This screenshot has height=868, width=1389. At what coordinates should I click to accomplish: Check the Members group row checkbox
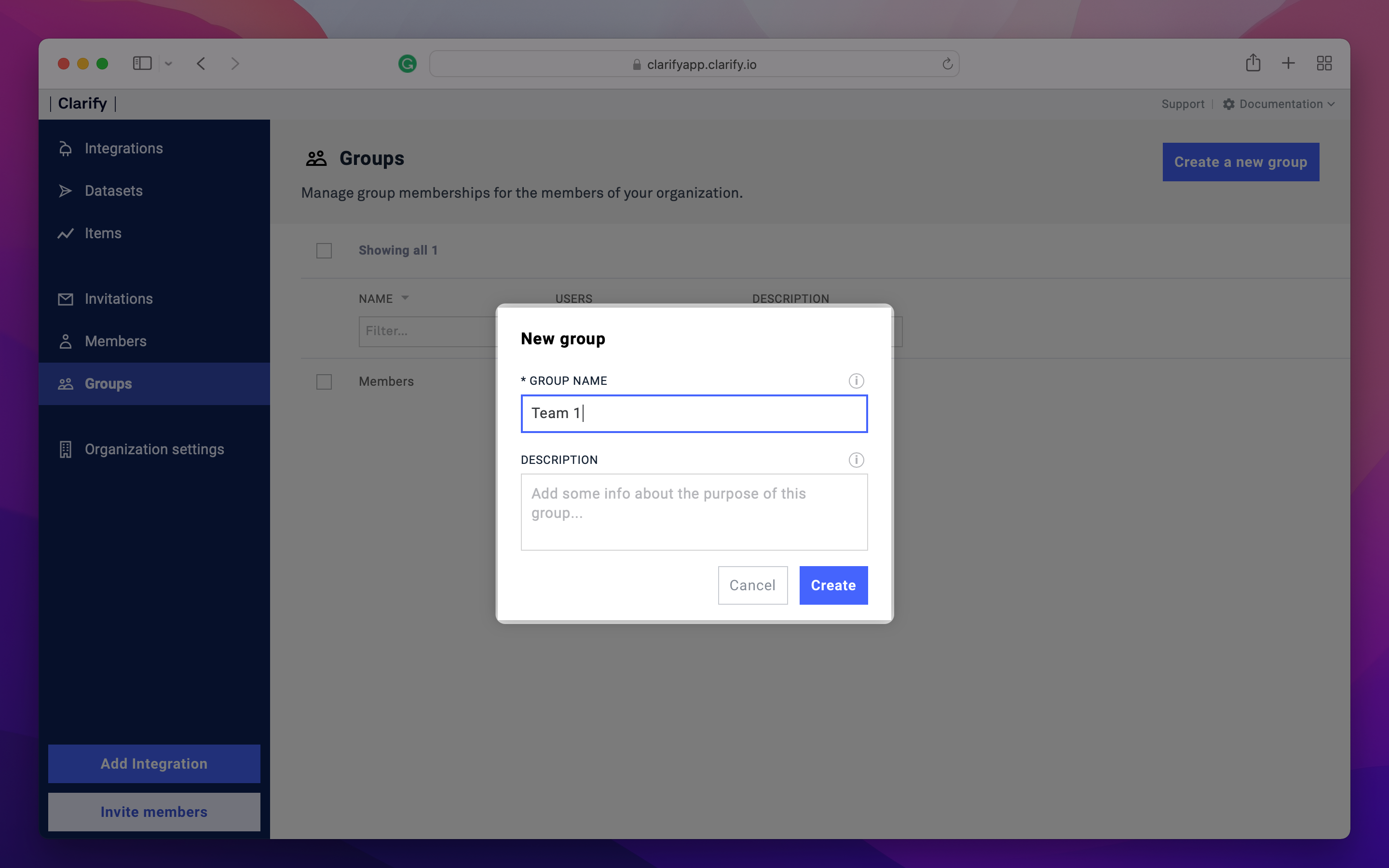tap(324, 382)
